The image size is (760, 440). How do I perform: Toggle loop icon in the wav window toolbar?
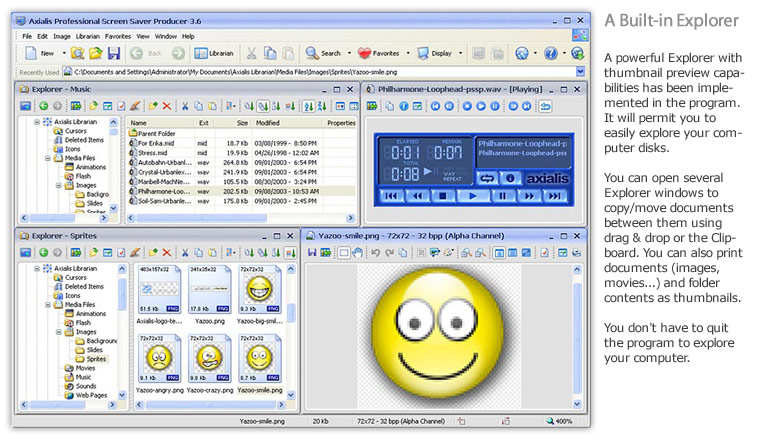pos(546,106)
